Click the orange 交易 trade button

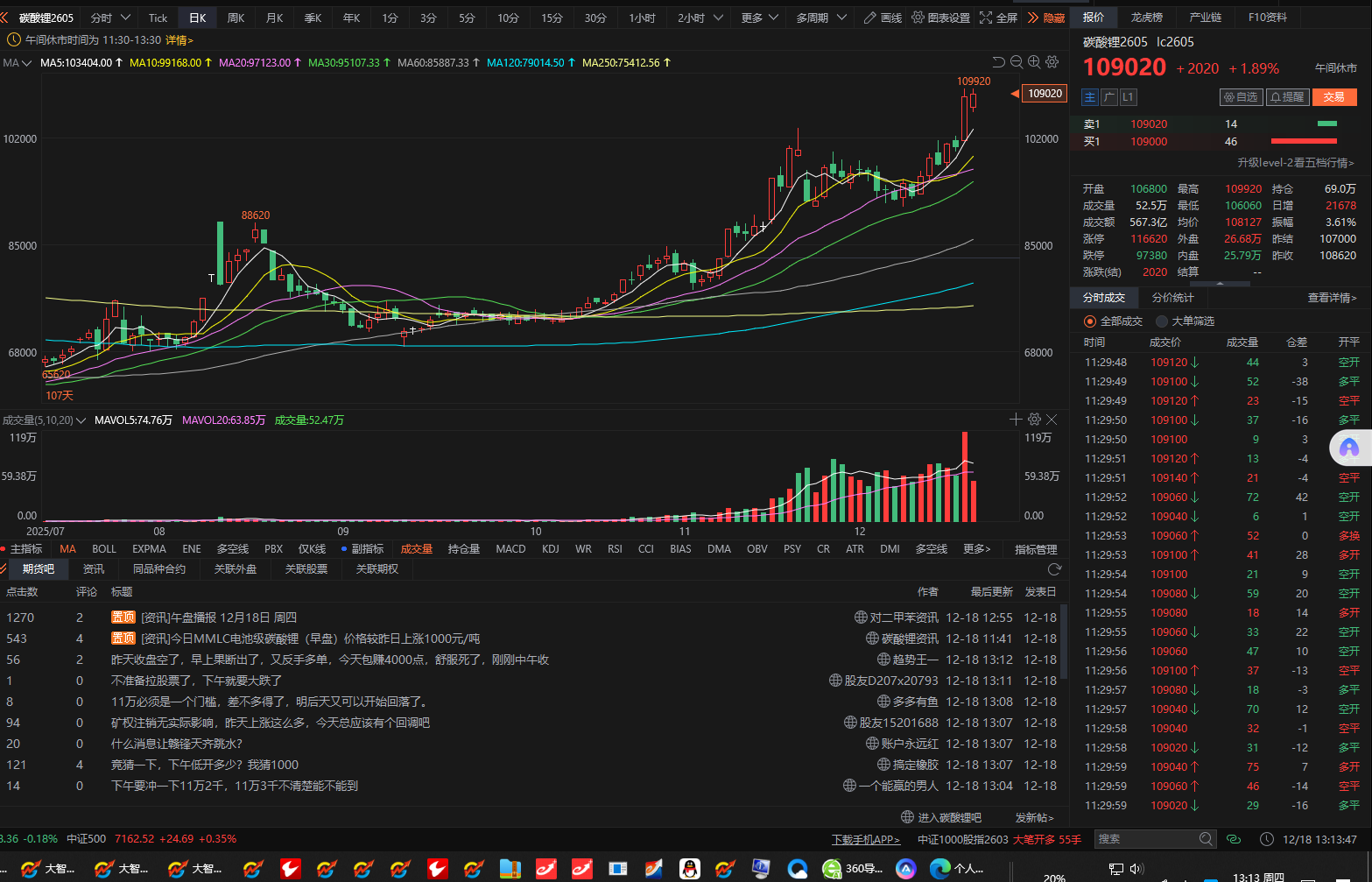click(1333, 96)
